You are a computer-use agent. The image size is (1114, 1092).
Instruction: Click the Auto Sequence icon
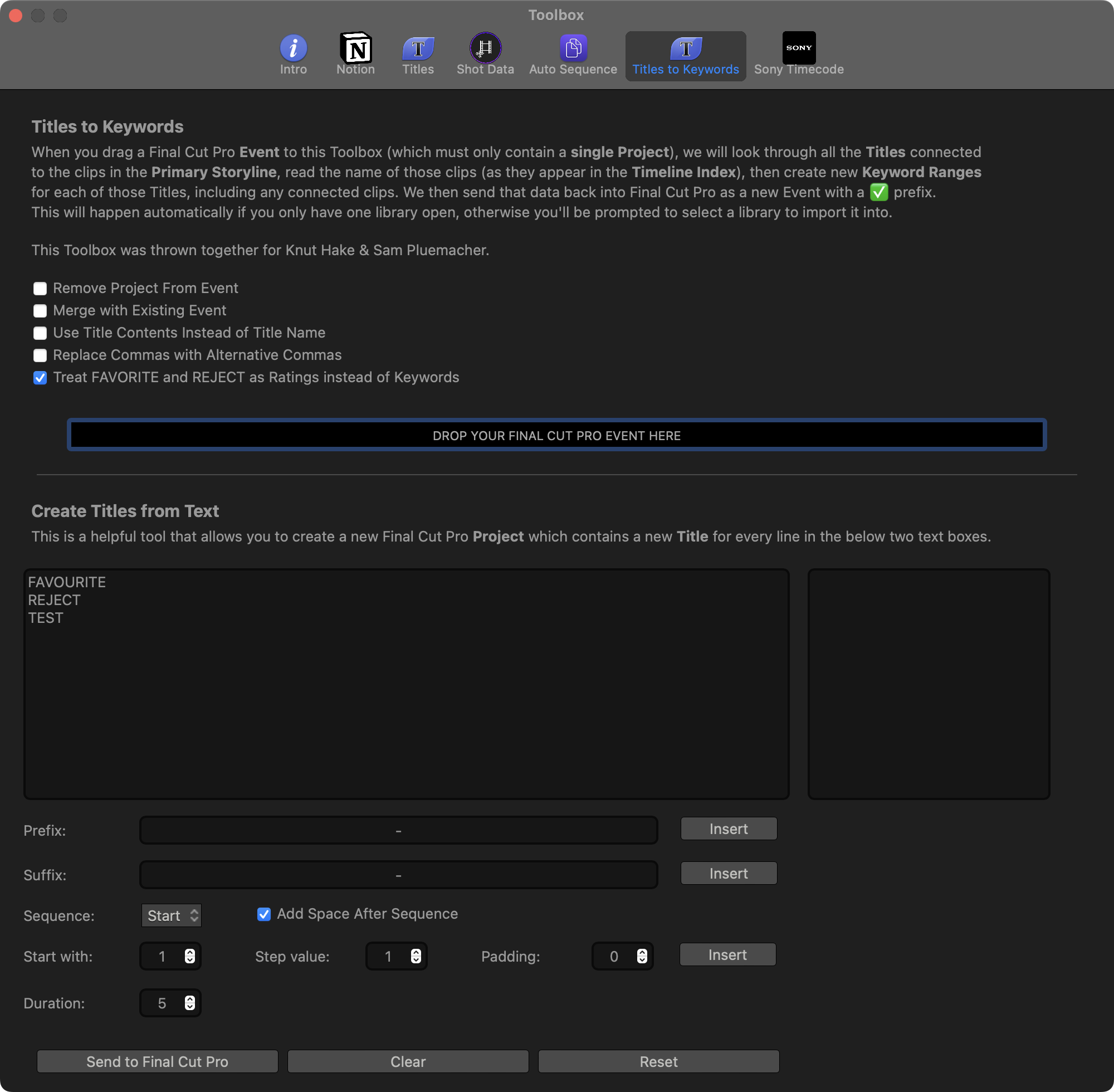point(573,48)
